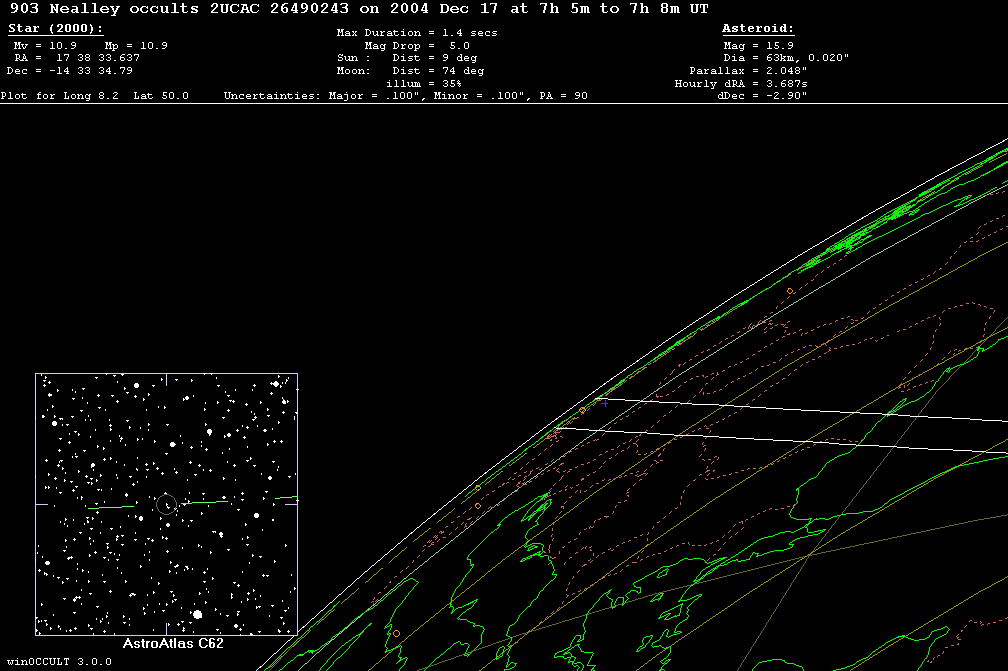Click the lowest orange circle marker on map
This screenshot has width=1008, height=671.
[x=396, y=633]
